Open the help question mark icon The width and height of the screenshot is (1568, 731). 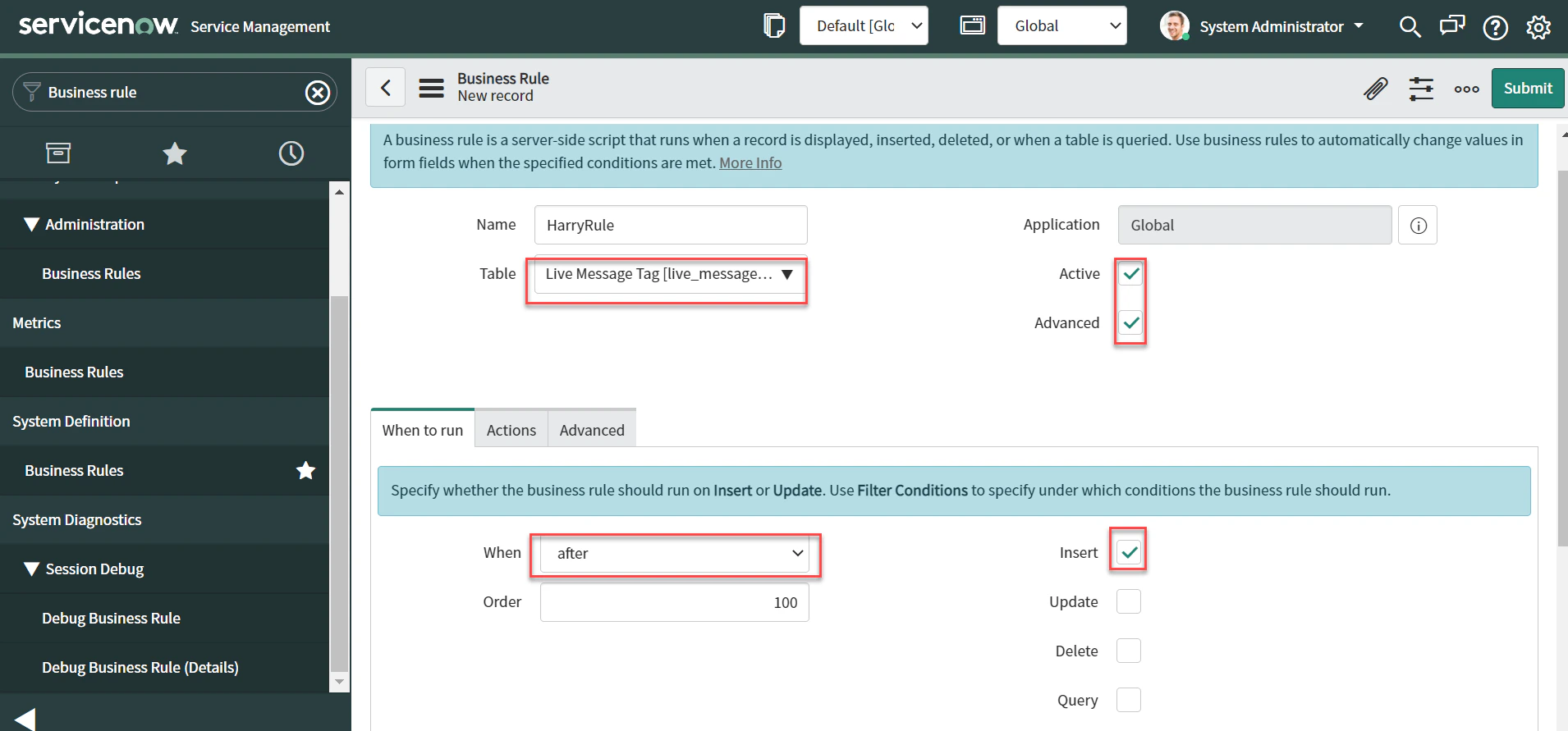tap(1495, 27)
